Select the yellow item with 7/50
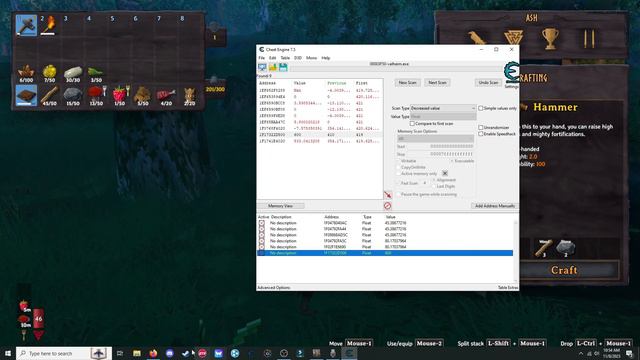The height and width of the screenshot is (360, 640). click(x=49, y=73)
